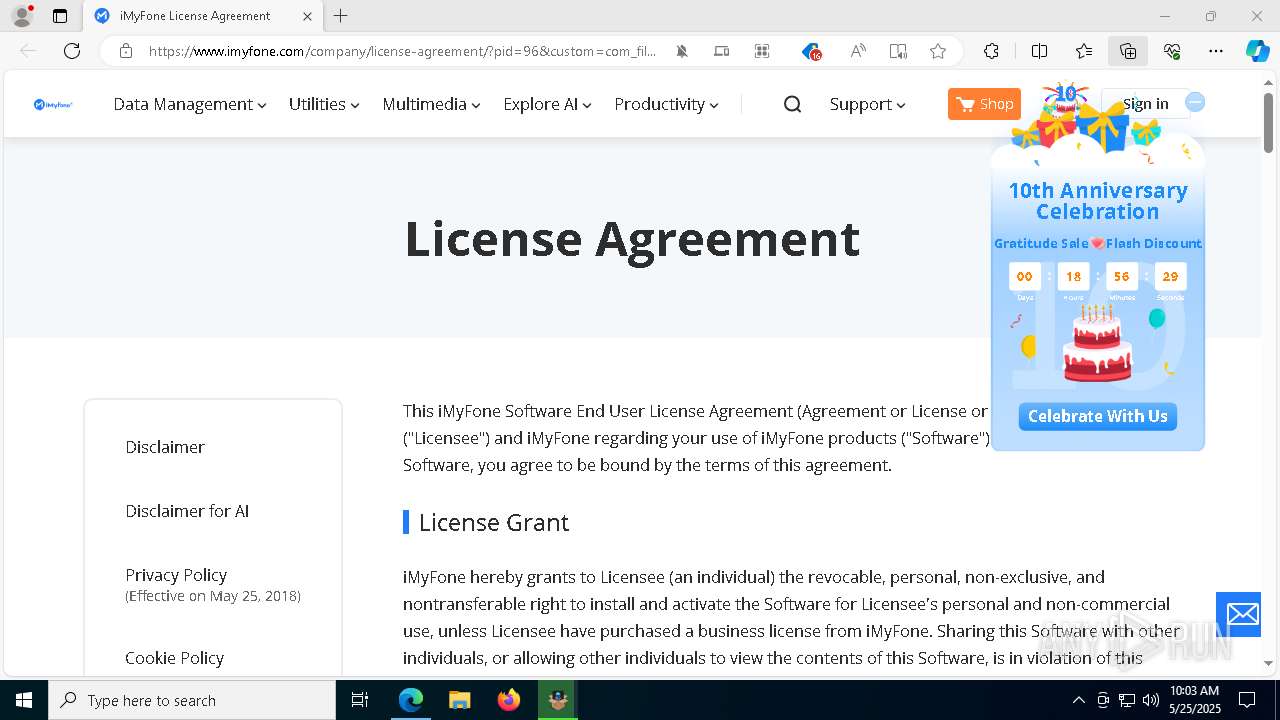Open the app available/cast device icon

722,51
